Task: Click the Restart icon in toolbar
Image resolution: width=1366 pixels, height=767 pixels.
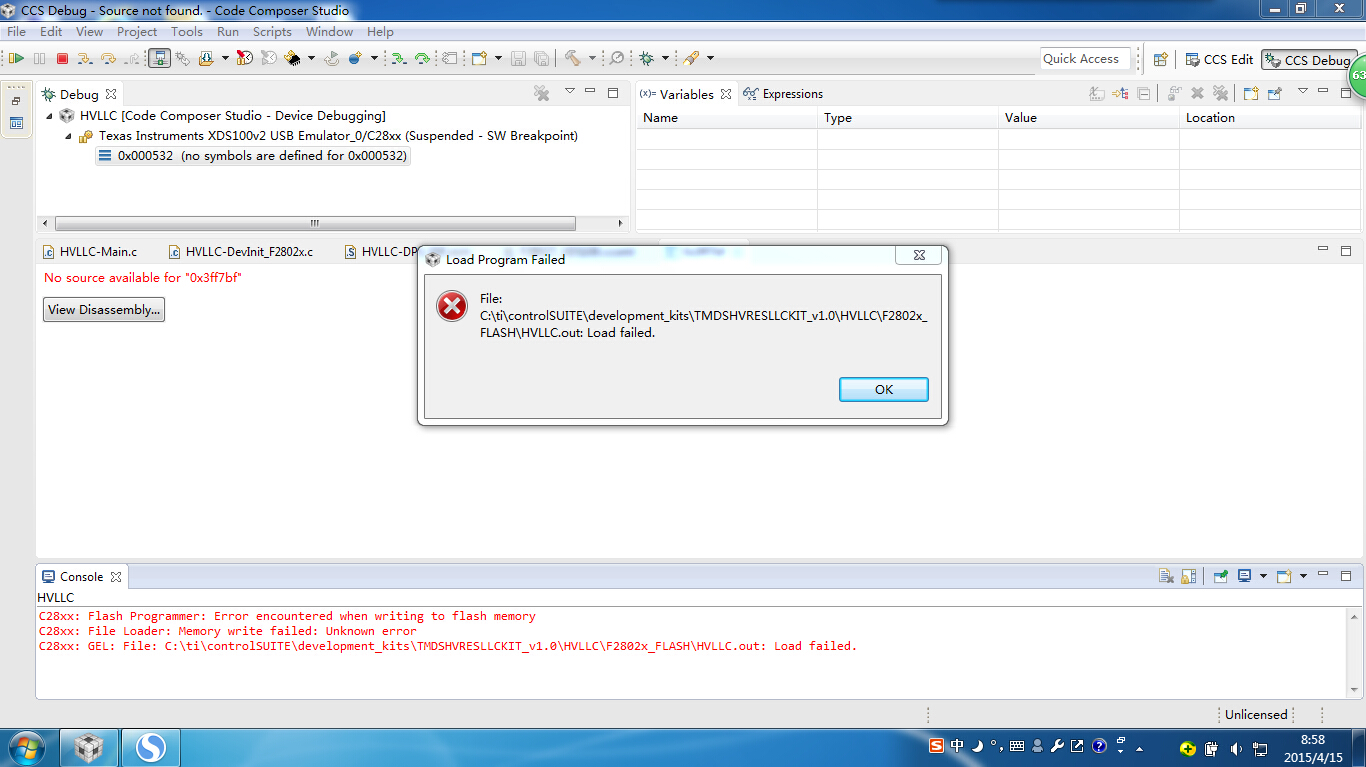Action: [332, 59]
